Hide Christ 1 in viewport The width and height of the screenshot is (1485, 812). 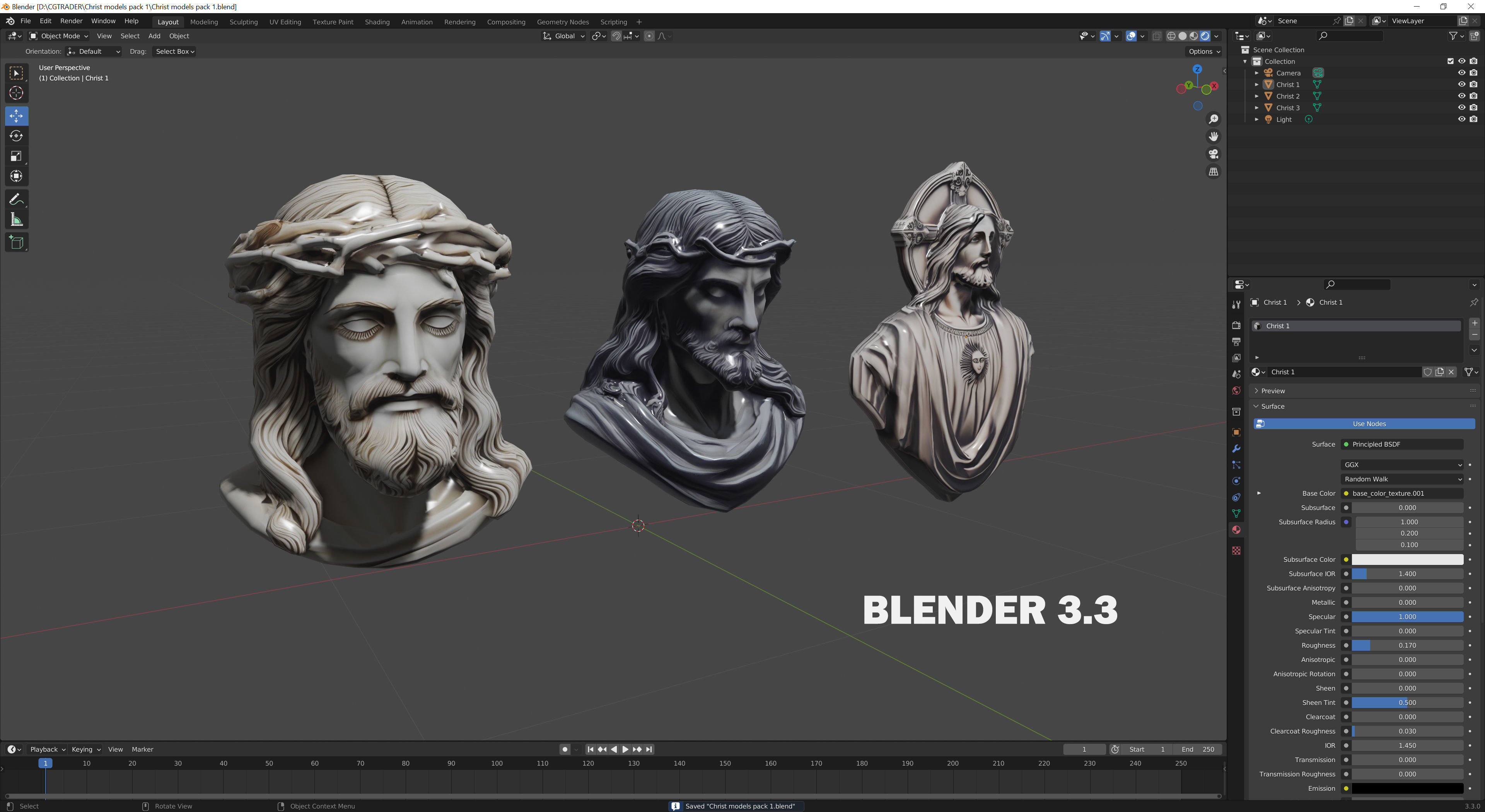tap(1461, 84)
